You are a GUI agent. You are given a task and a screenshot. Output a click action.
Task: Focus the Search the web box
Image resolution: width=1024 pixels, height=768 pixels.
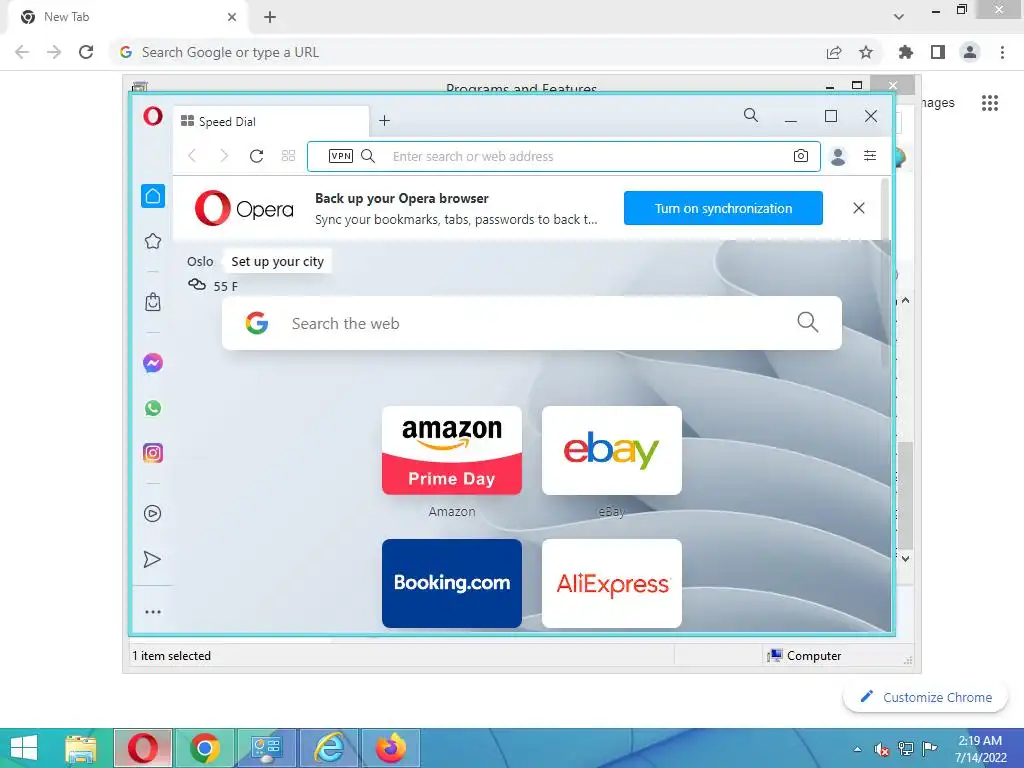(532, 323)
